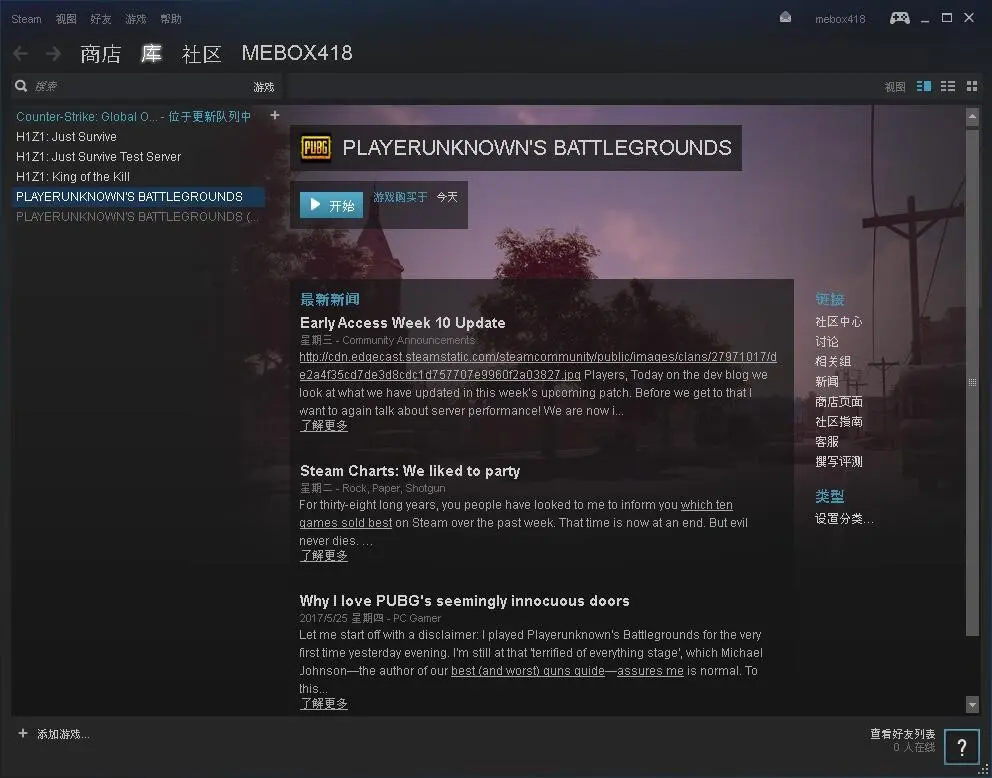Click the vertical scrollbar thumb
Viewport: 992px width, 778px height.
click(x=972, y=381)
